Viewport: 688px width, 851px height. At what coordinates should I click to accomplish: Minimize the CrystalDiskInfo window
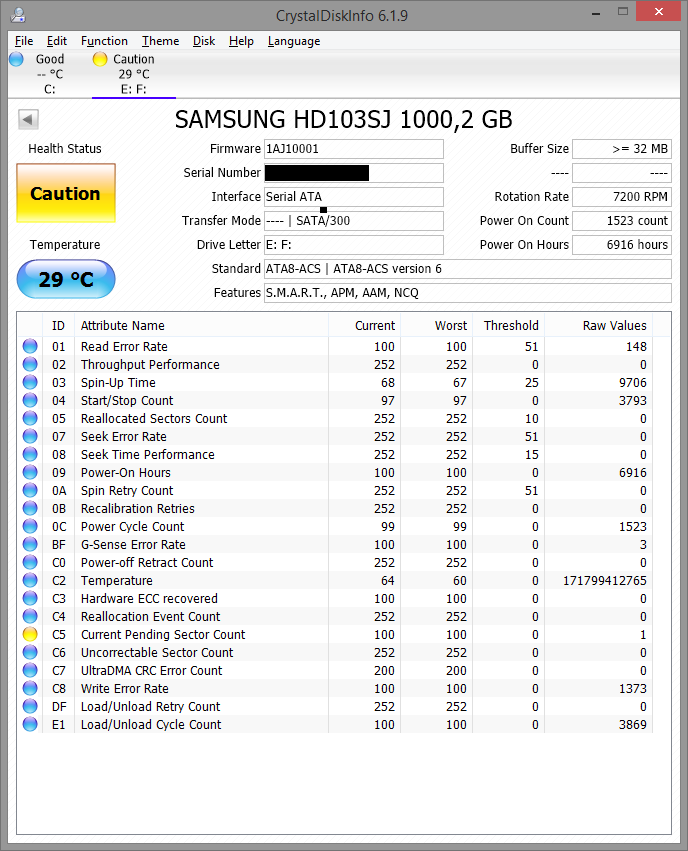pos(596,12)
